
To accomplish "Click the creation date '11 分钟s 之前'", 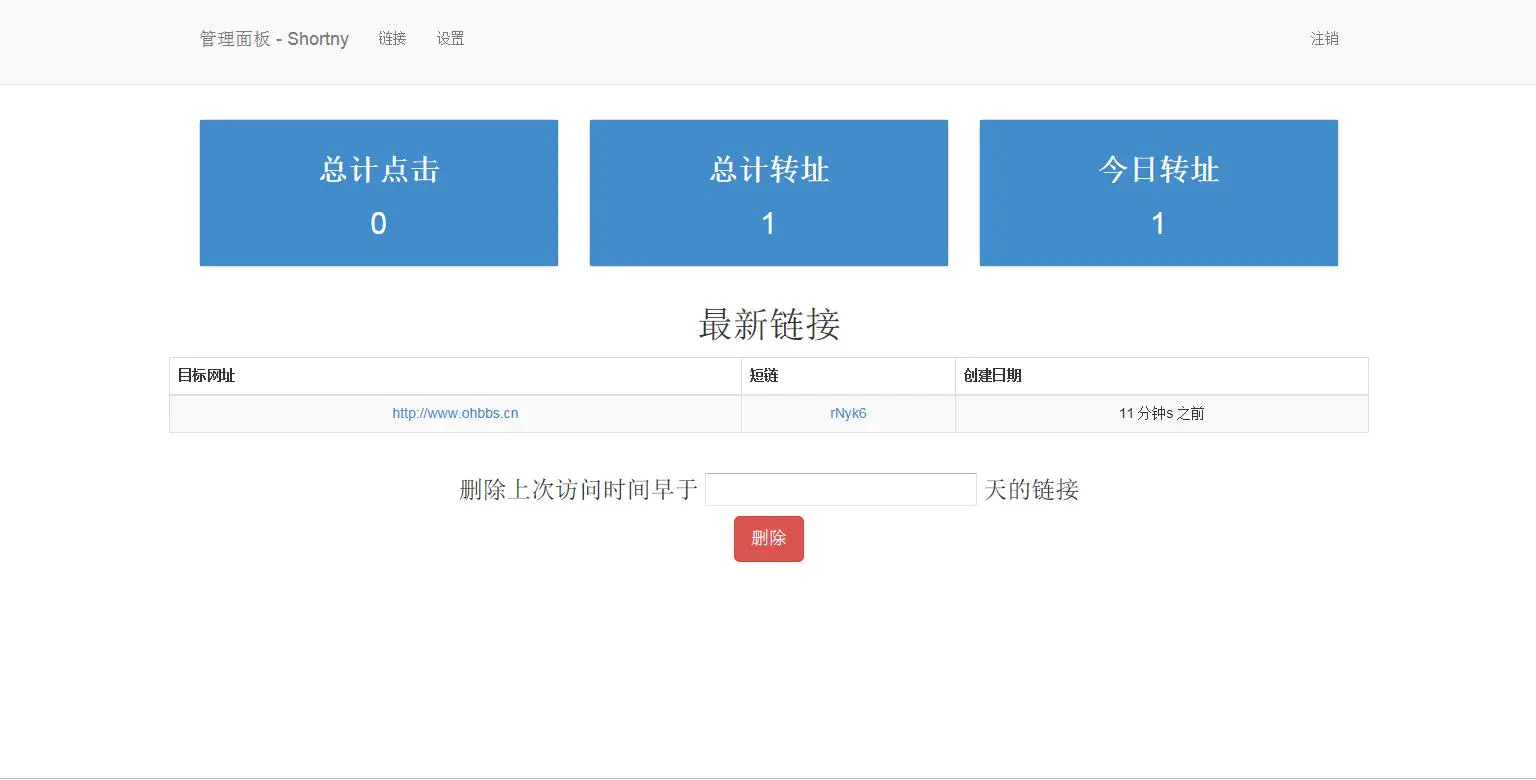I will point(1161,412).
